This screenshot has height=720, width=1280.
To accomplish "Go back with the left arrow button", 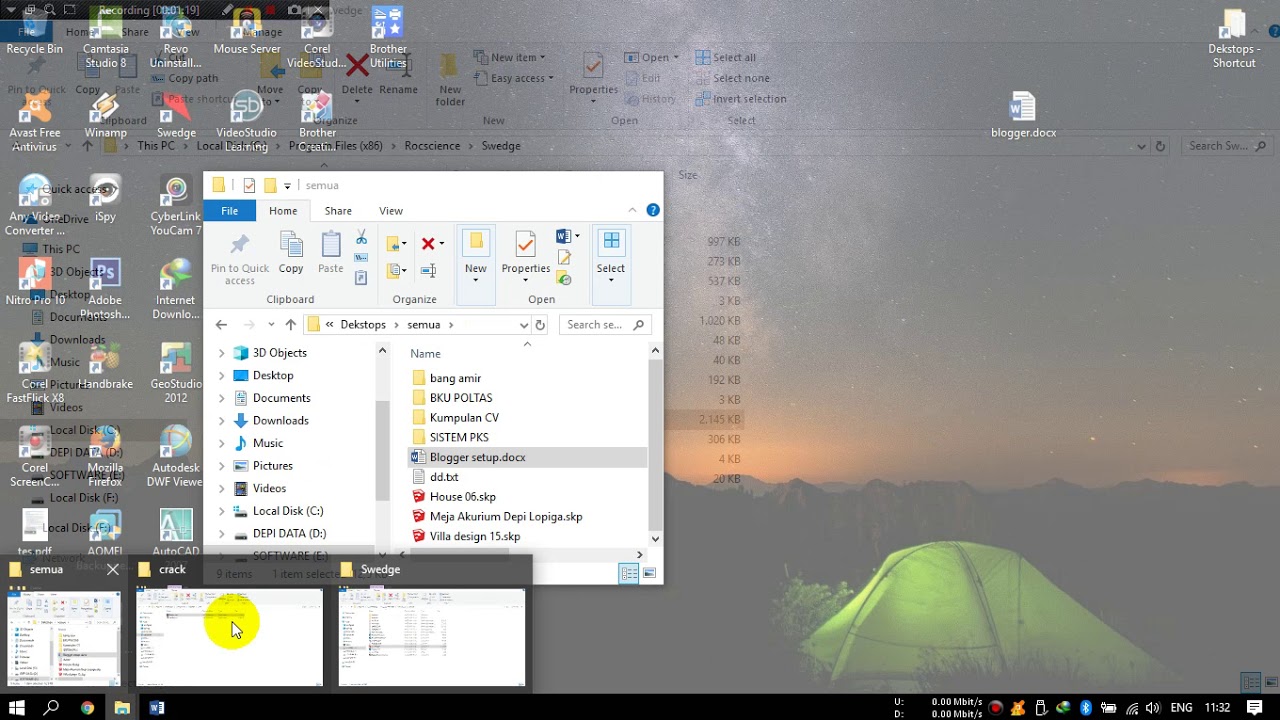I will [222, 325].
